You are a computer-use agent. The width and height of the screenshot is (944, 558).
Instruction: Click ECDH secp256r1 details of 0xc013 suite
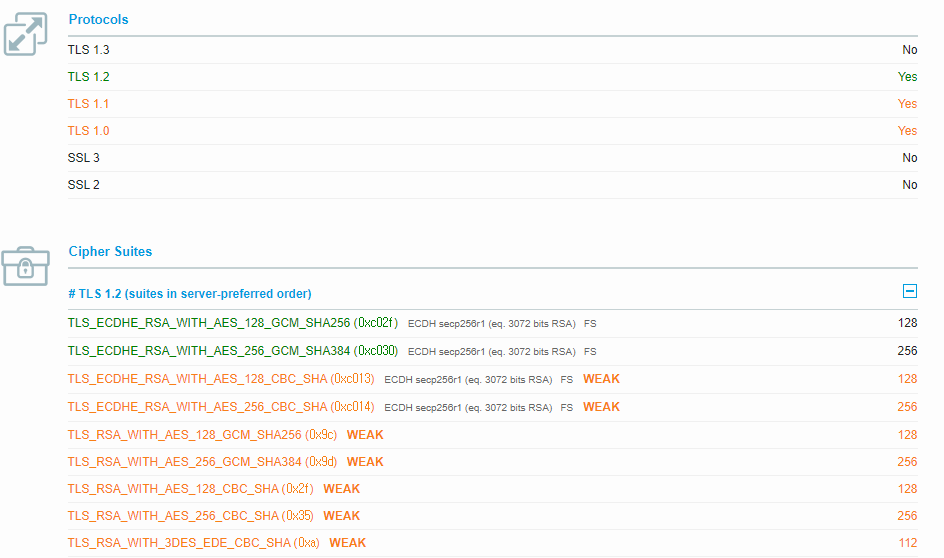click(x=468, y=380)
